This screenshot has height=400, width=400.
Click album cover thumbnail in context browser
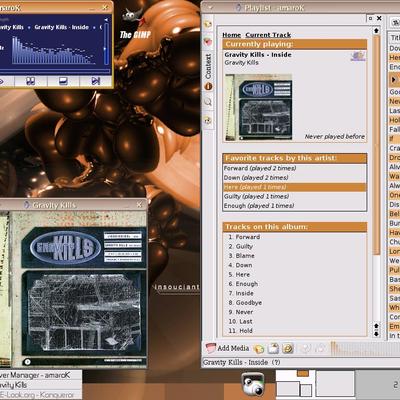point(259,107)
